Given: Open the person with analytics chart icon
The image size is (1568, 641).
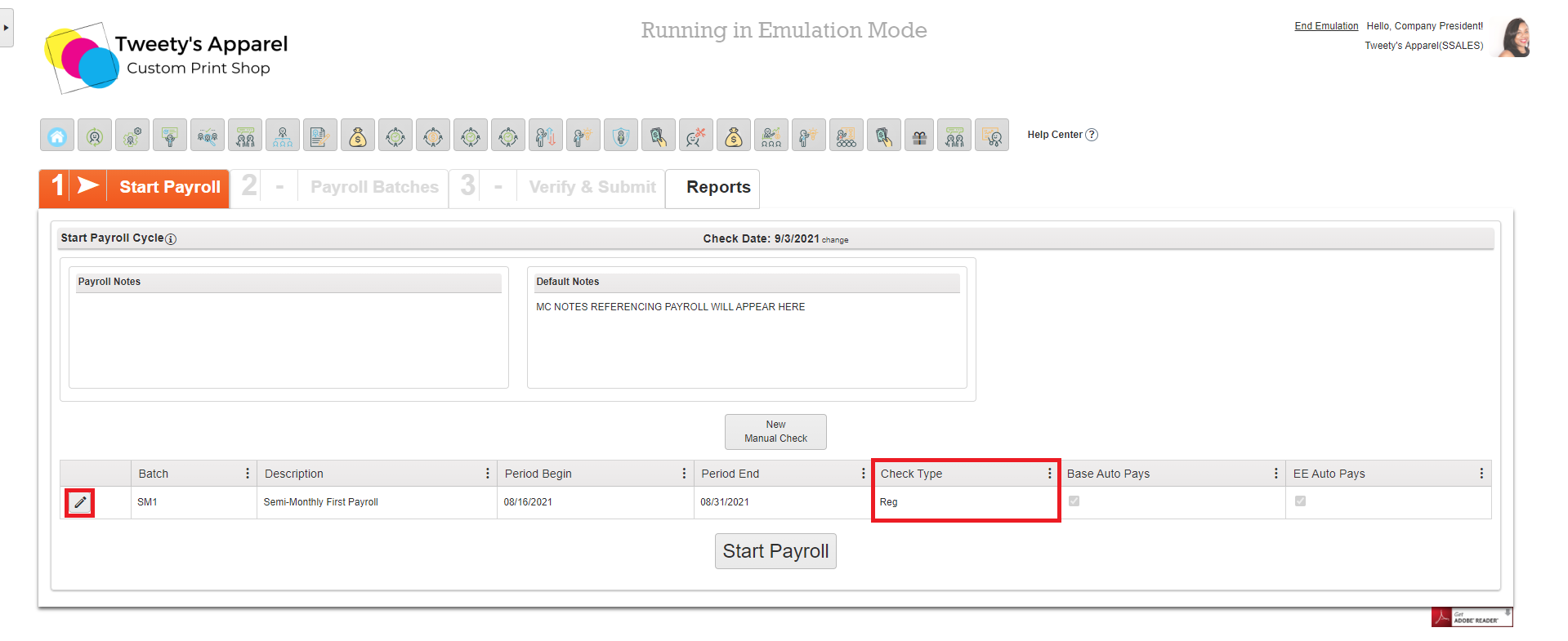Looking at the screenshot, I should (992, 136).
